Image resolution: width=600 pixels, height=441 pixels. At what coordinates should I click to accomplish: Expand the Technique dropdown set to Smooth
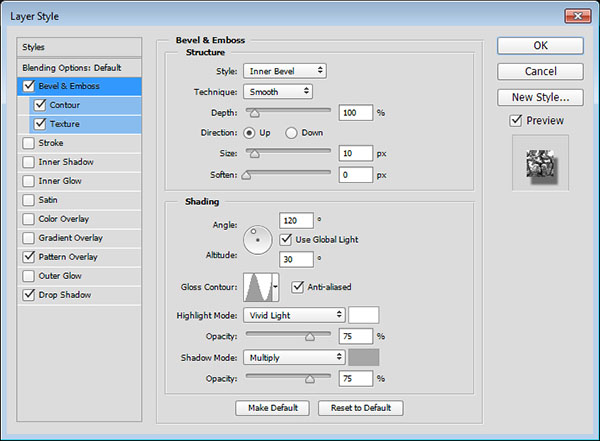(x=278, y=91)
